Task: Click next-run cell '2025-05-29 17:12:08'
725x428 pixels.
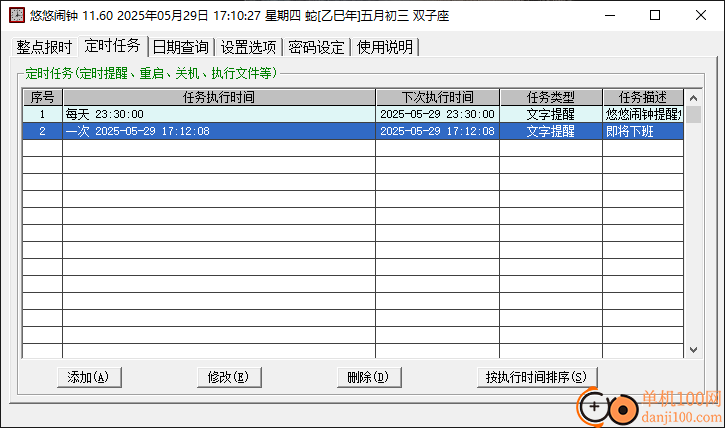Action: pos(437,131)
